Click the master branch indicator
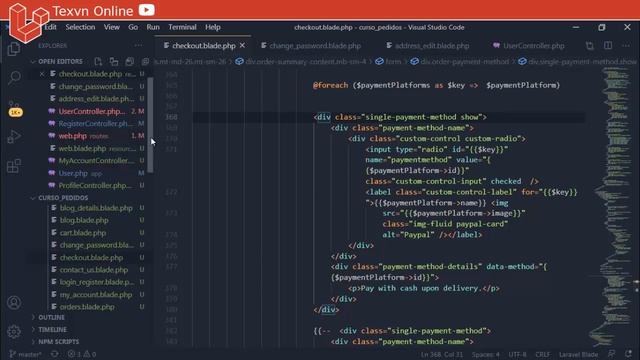Viewport: 640px width, 360px height. tap(25, 354)
